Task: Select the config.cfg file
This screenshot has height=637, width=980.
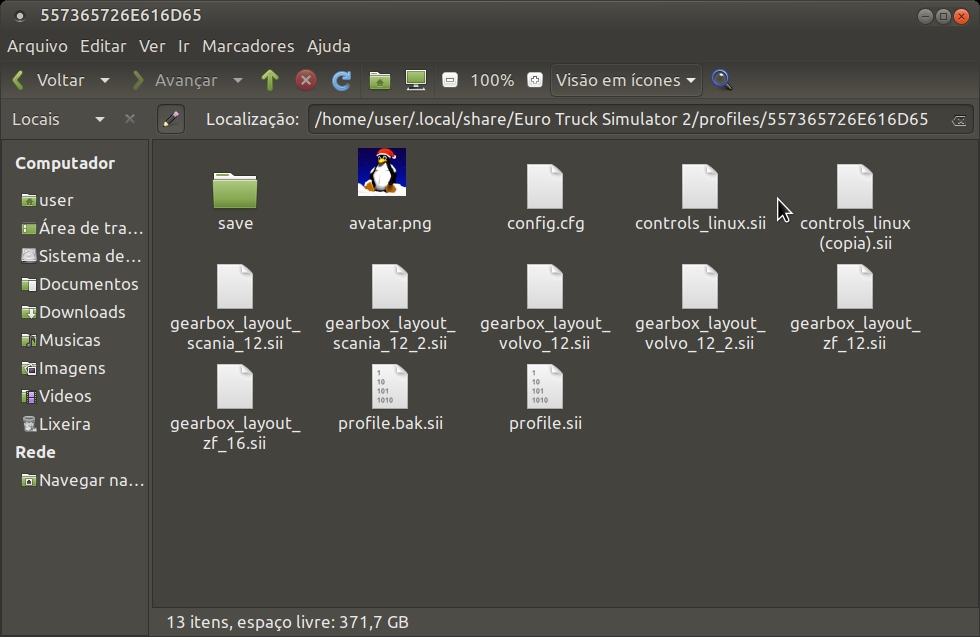Action: [x=545, y=198]
